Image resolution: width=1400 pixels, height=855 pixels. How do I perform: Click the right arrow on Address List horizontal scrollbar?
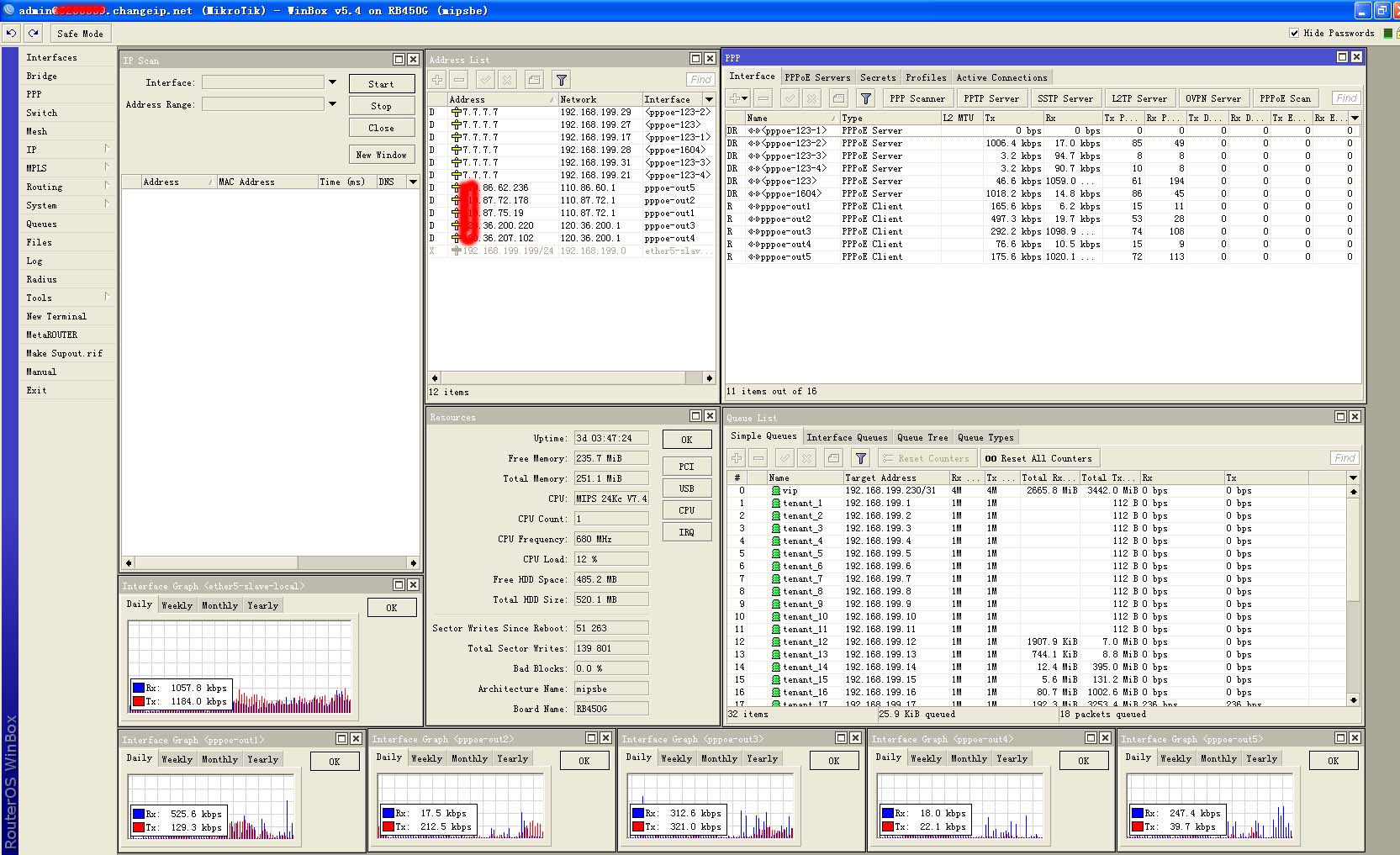pyautogui.click(x=710, y=378)
